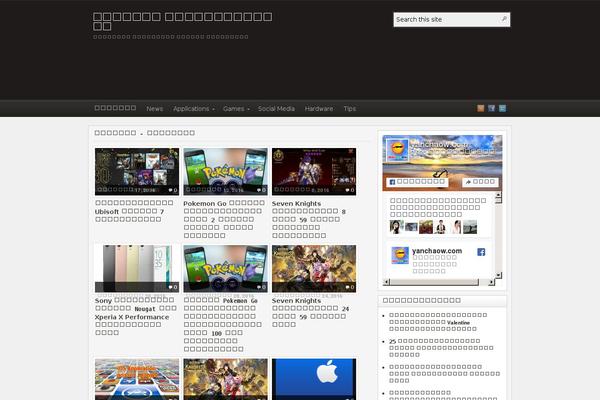600x400 pixels.
Task: Click the comment bubble on the Ubisoft thumbnail
Action: [x=173, y=190]
